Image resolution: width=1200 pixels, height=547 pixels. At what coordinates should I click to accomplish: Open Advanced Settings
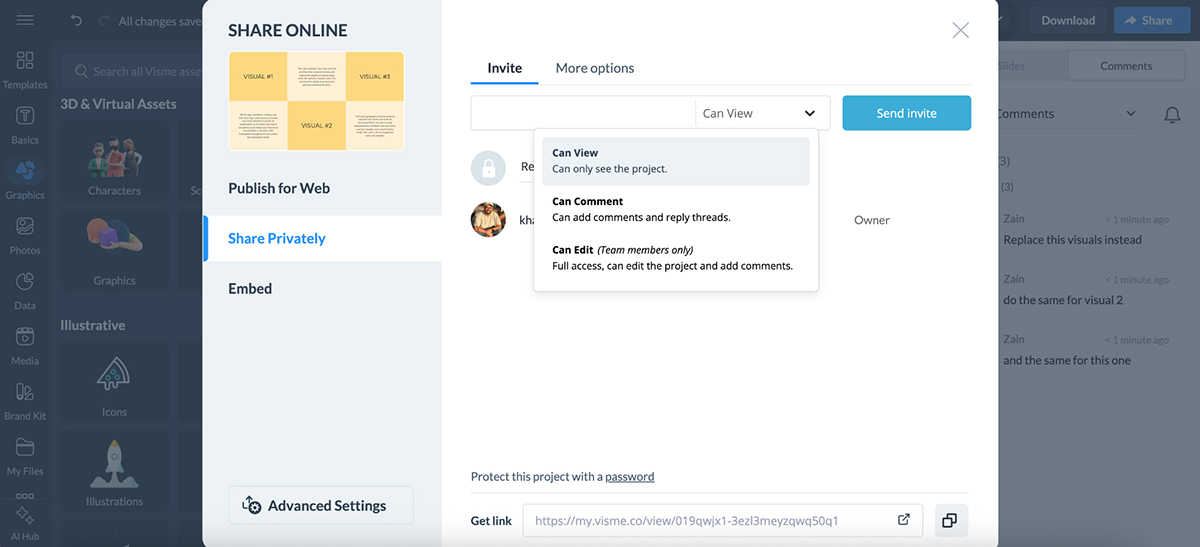[x=321, y=506]
